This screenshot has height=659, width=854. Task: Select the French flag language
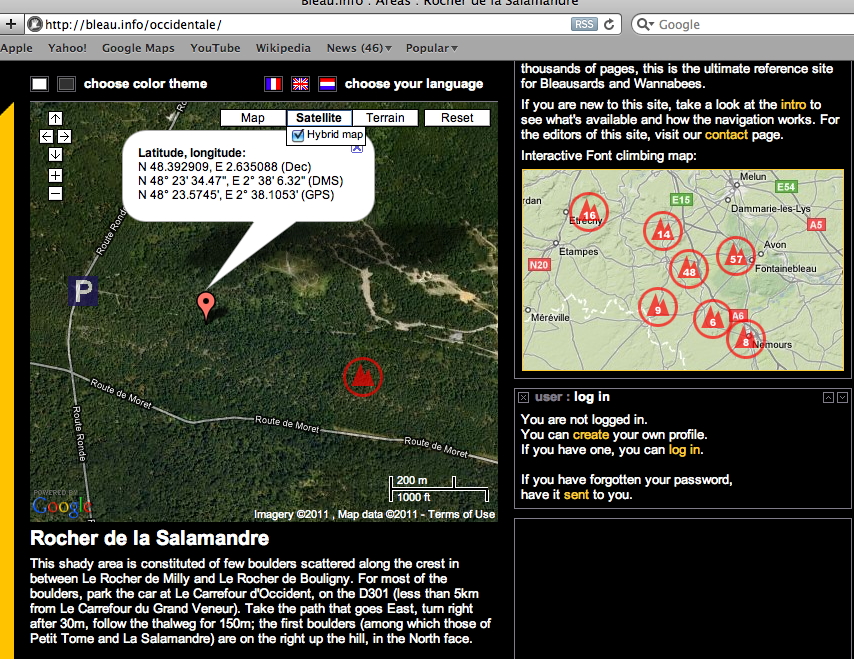coord(273,84)
